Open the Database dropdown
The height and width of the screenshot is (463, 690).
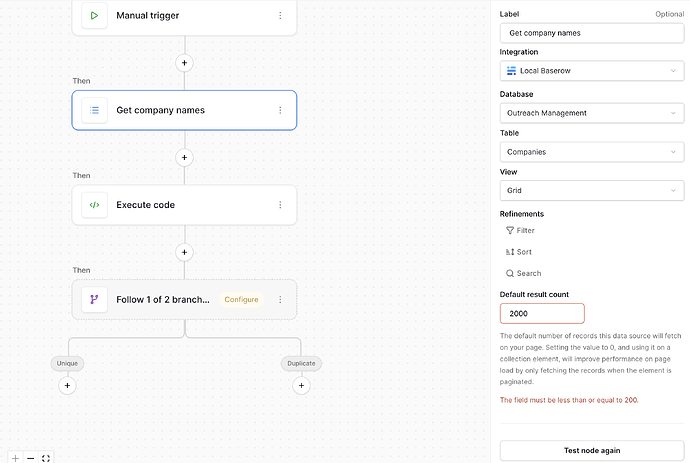[592, 113]
